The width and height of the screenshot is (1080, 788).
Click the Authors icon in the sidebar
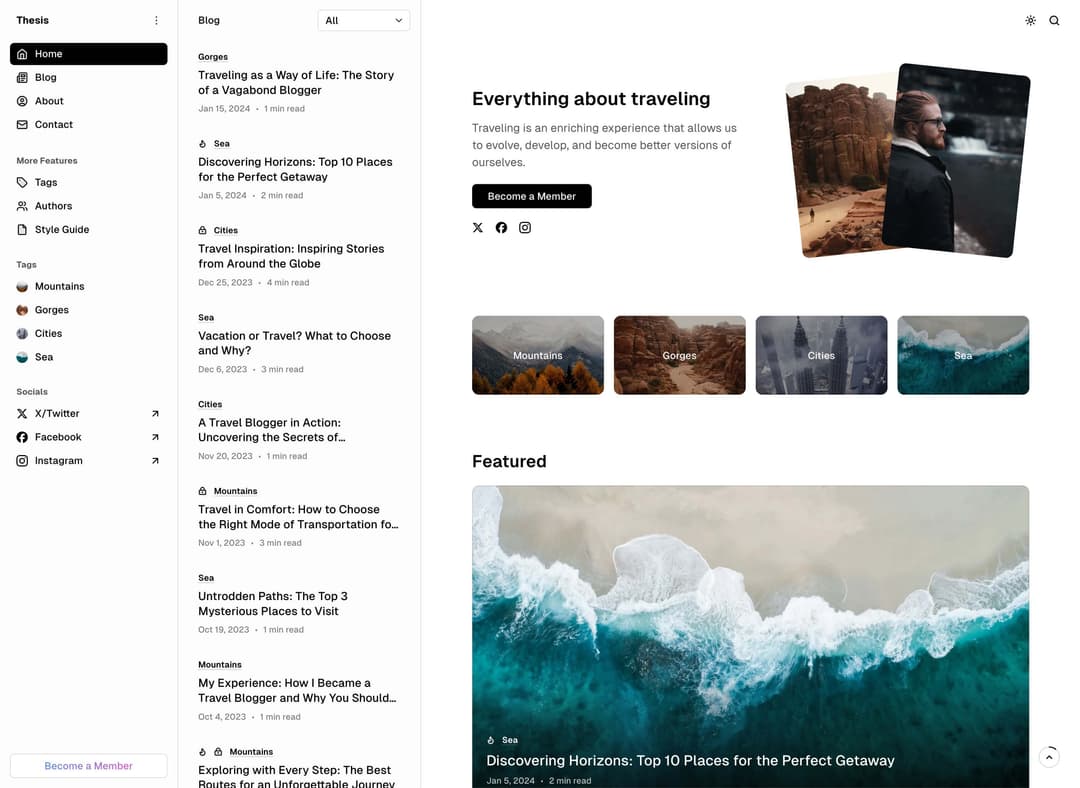22,206
